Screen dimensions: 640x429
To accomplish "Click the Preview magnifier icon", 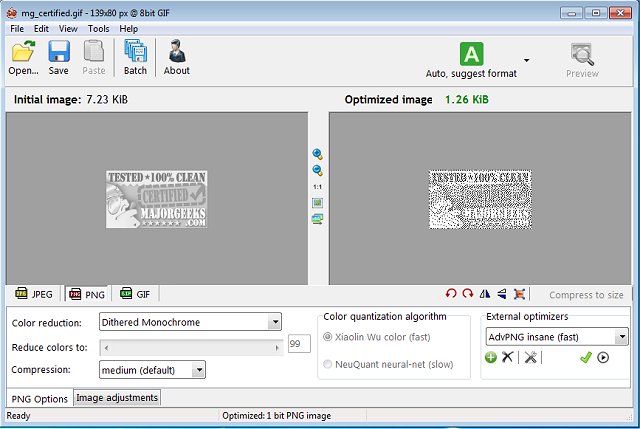I will [582, 54].
